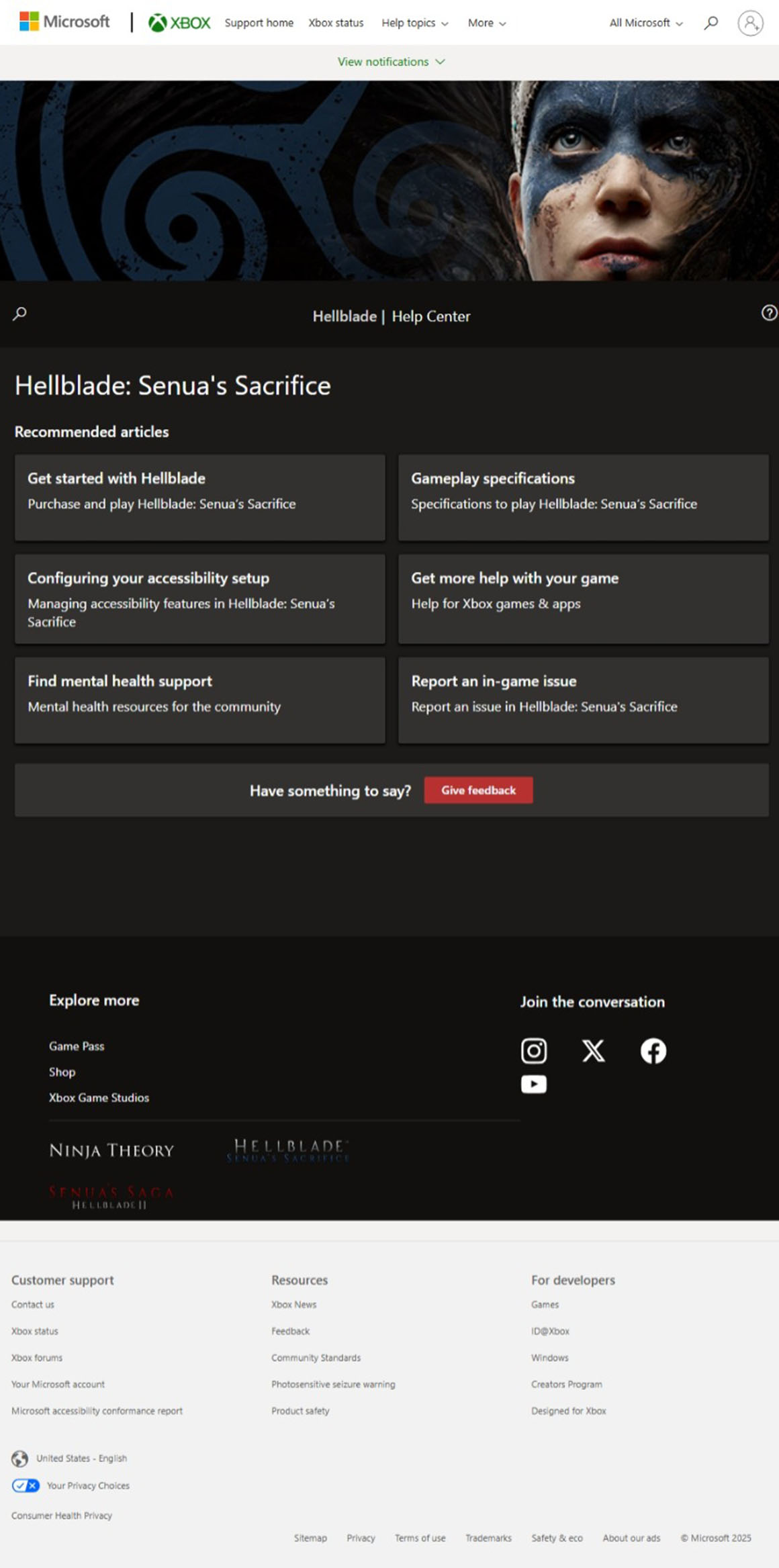Open the Help topics dropdown
Image resolution: width=779 pixels, height=1568 pixels.
pyautogui.click(x=414, y=23)
